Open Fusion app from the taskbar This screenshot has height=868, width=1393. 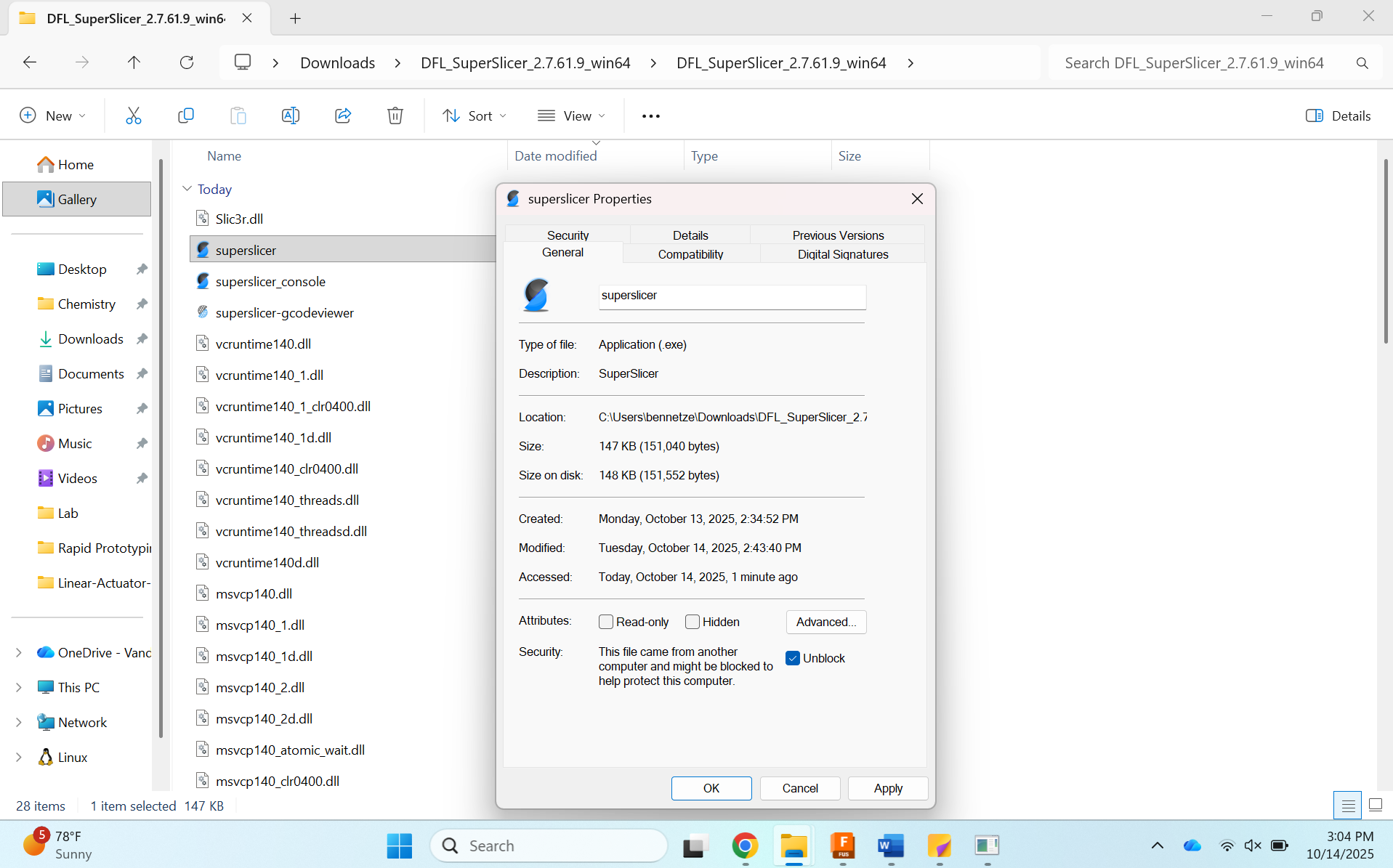pos(842,845)
